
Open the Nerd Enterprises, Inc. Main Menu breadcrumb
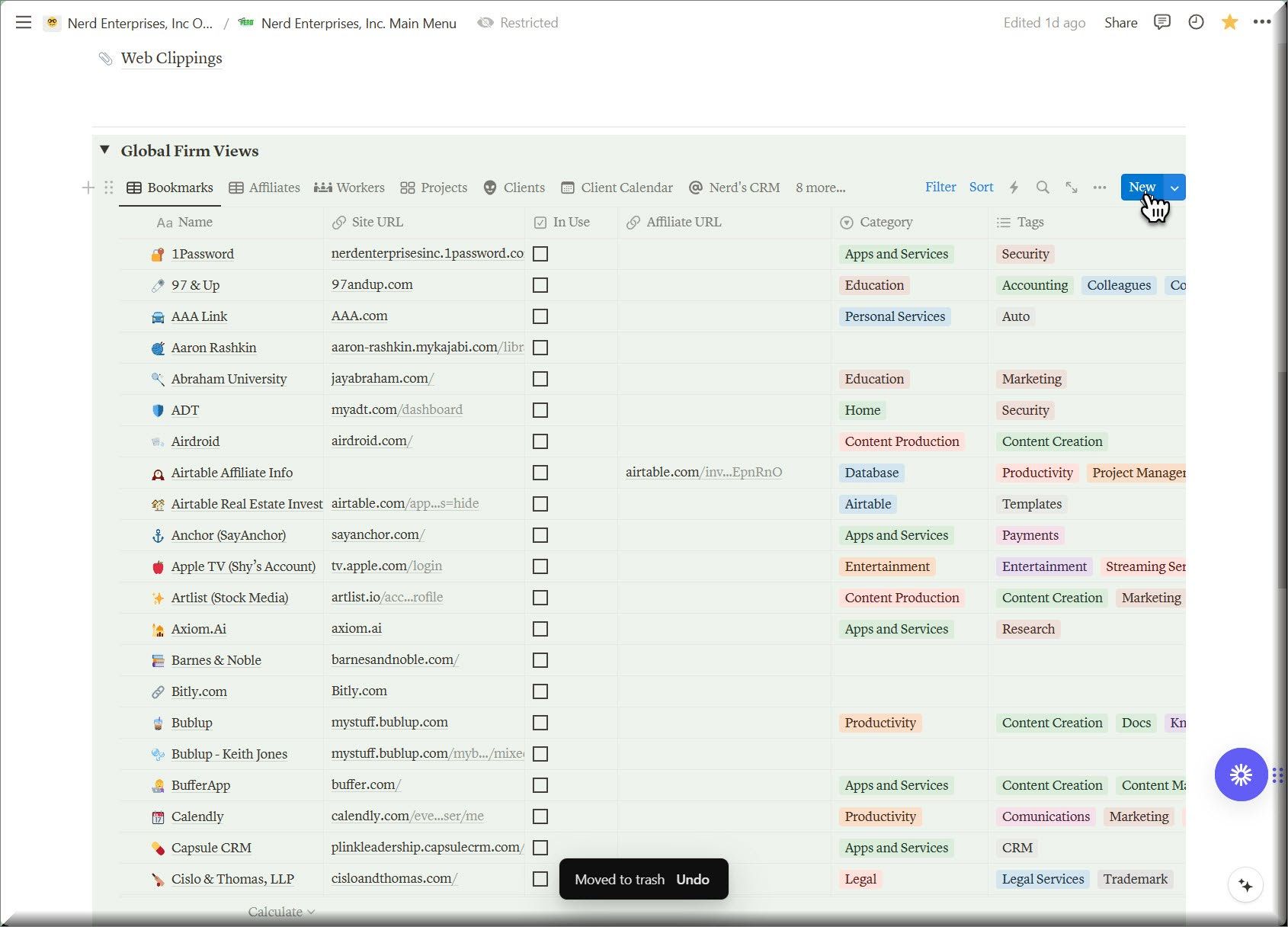pyautogui.click(x=348, y=23)
